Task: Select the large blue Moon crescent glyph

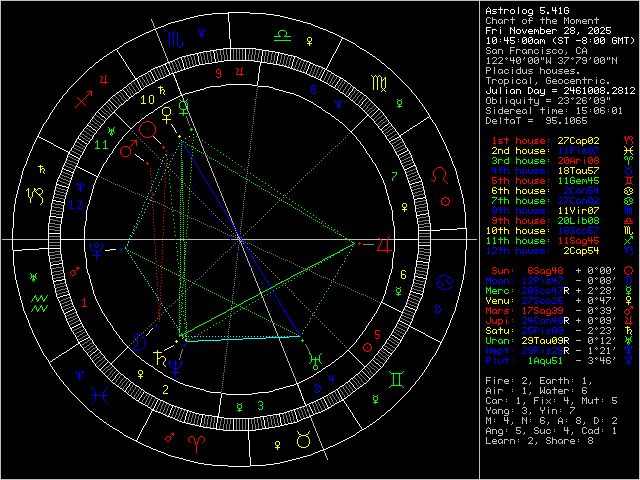Action: click(x=139, y=342)
